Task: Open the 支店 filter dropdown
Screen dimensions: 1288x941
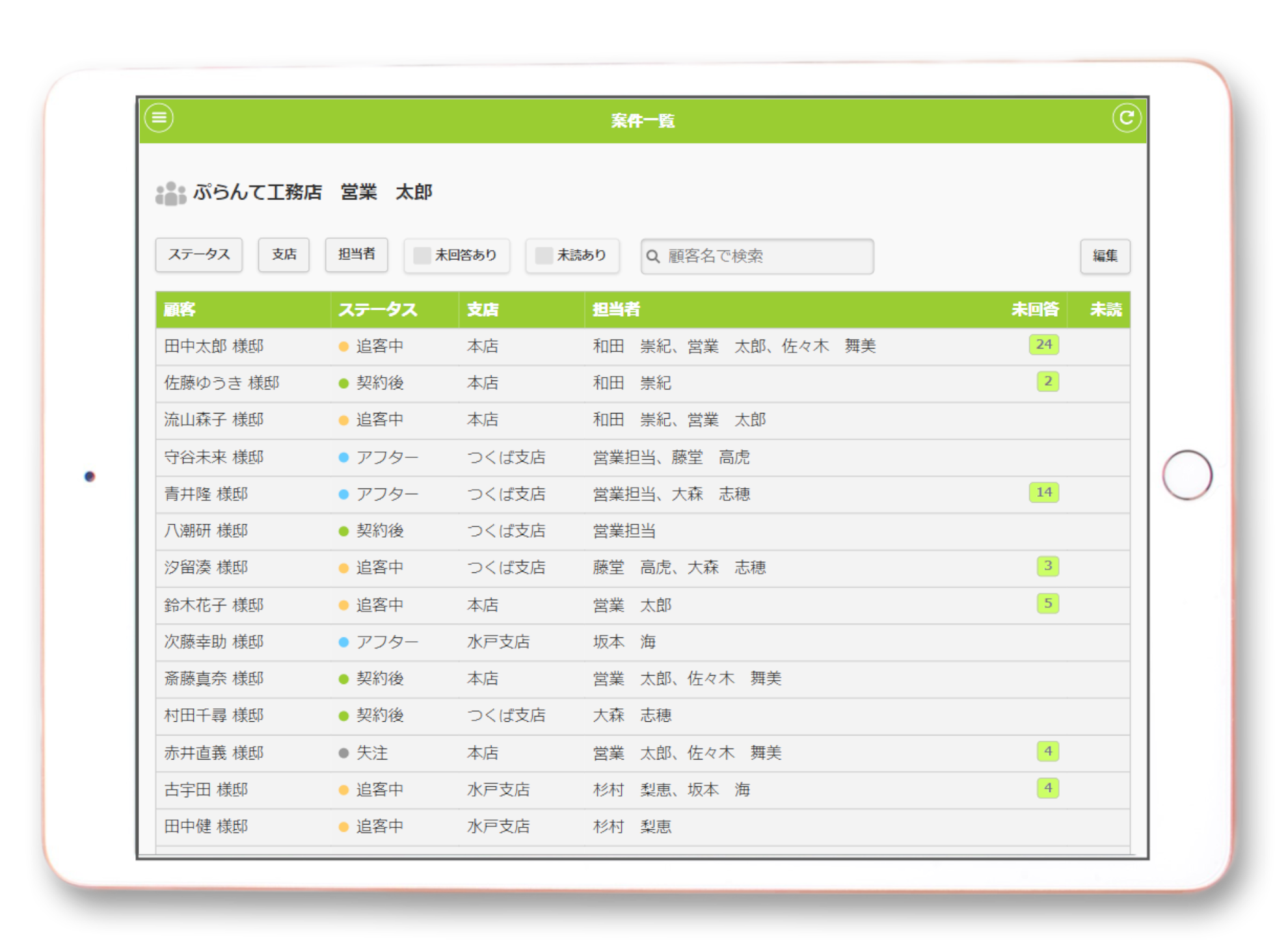Action: pyautogui.click(x=284, y=254)
